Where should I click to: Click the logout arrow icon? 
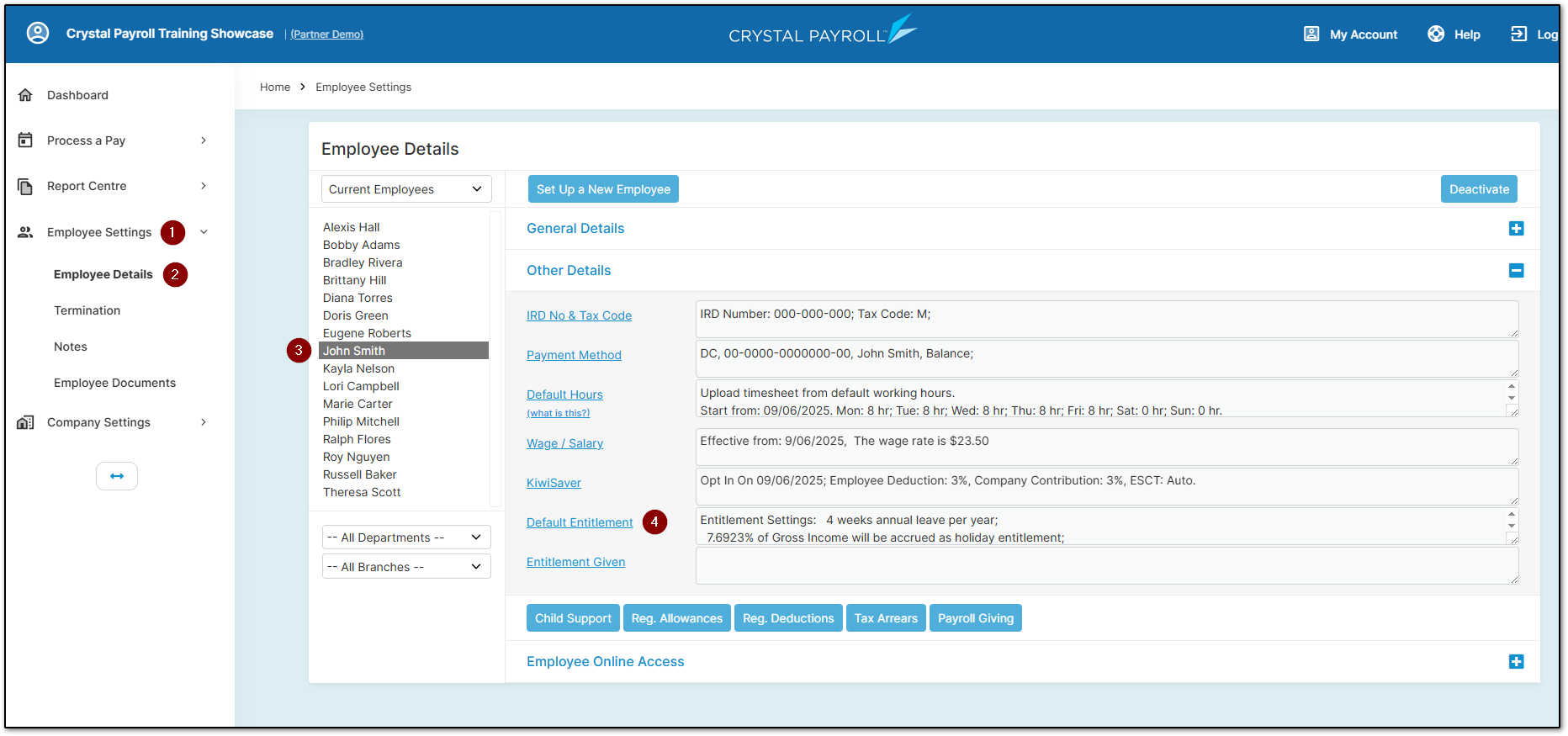coord(1518,34)
